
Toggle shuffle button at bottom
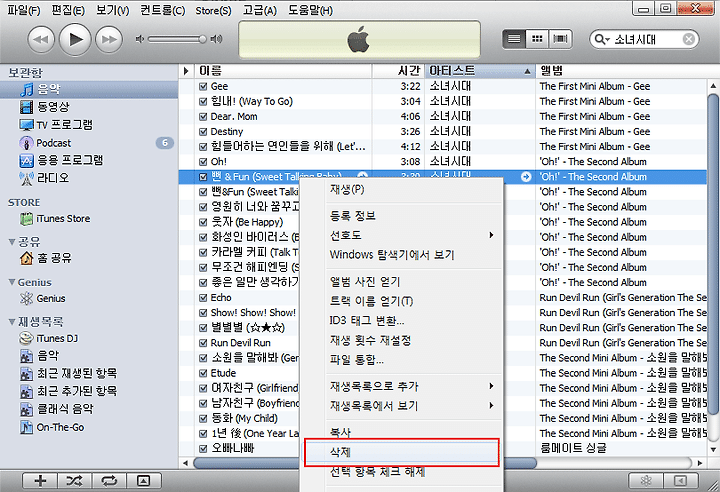coord(74,481)
